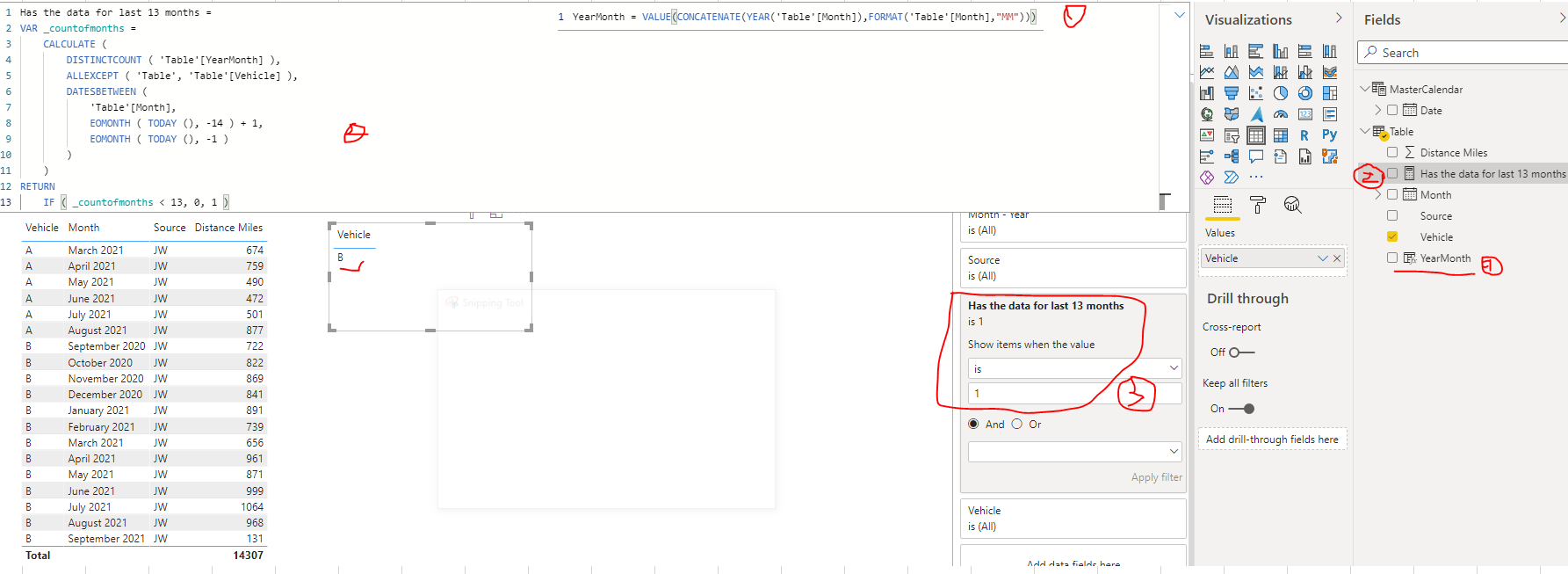Open Vehicle field well dropdown arrow
The image size is (1568, 574).
tap(1323, 258)
